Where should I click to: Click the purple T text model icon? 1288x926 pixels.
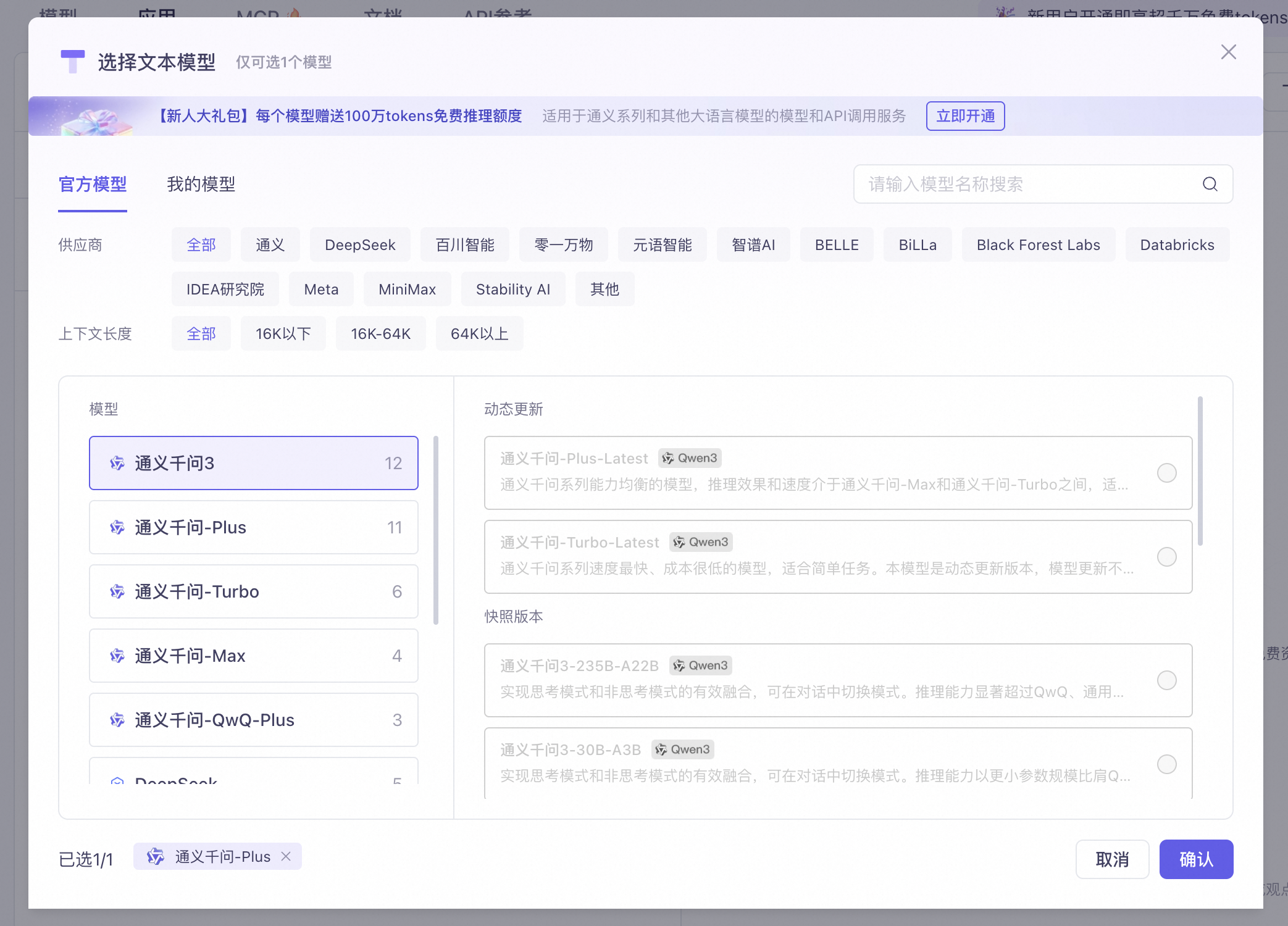[73, 62]
